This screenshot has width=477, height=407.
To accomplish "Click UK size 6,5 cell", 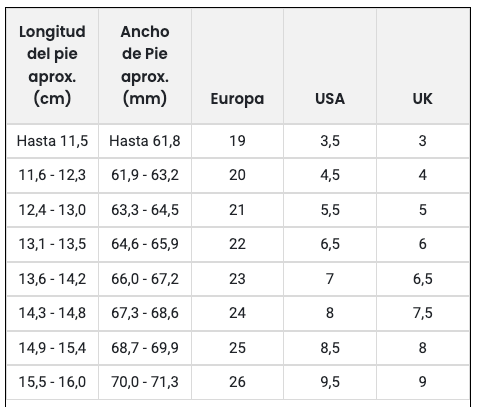I will [x=423, y=279].
